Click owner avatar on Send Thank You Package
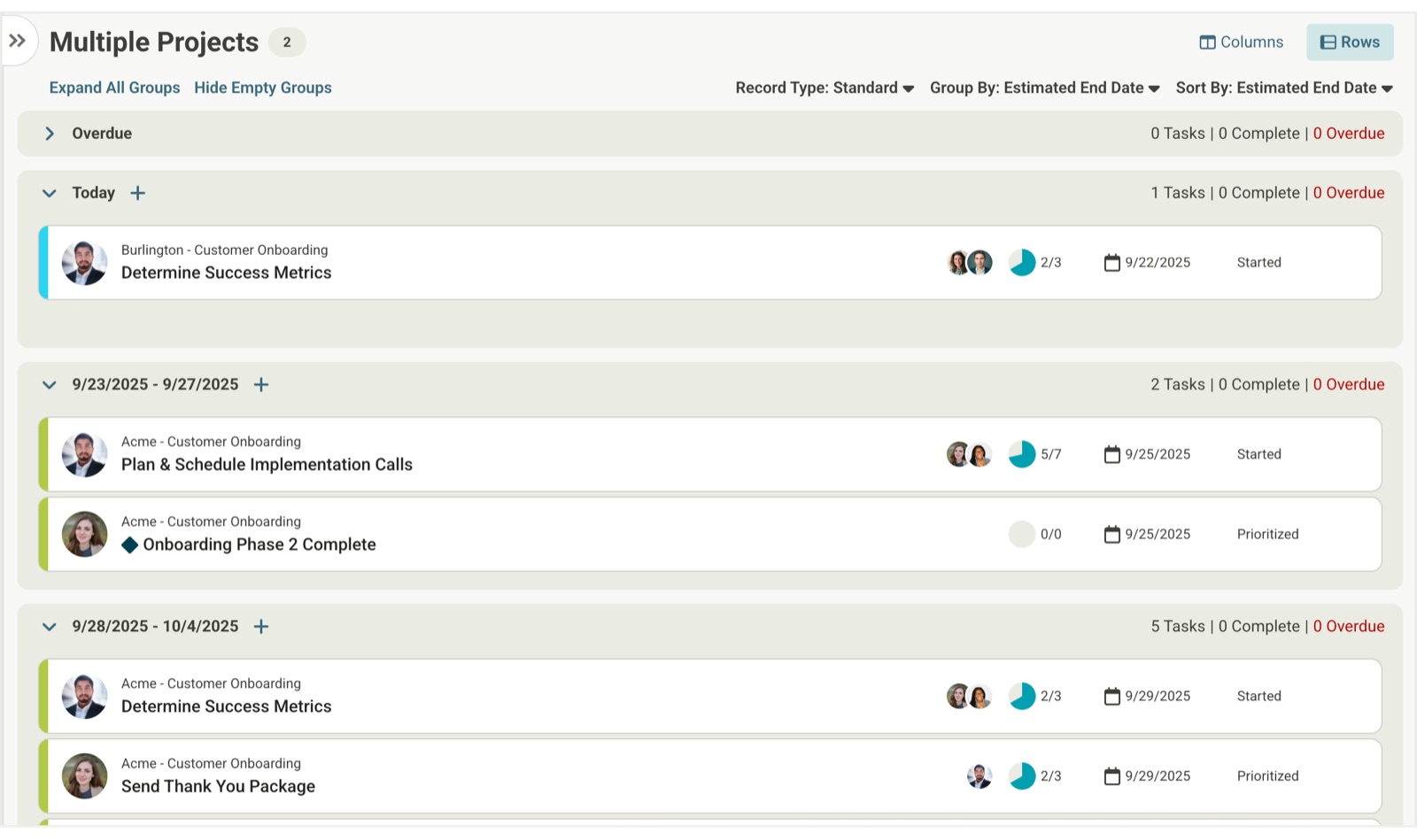This screenshot has width=1417, height=840. click(x=84, y=775)
